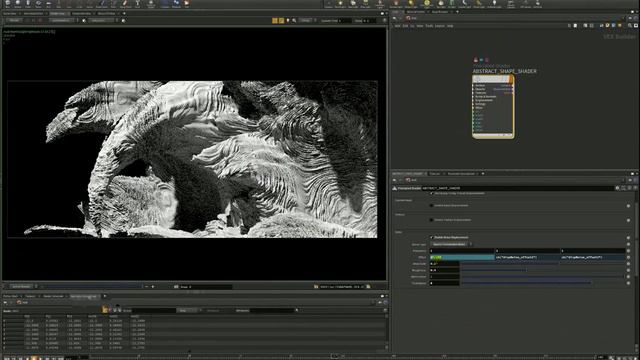Select the Box shelf tool
Viewport: 640px width, 360px height.
[7, 4]
